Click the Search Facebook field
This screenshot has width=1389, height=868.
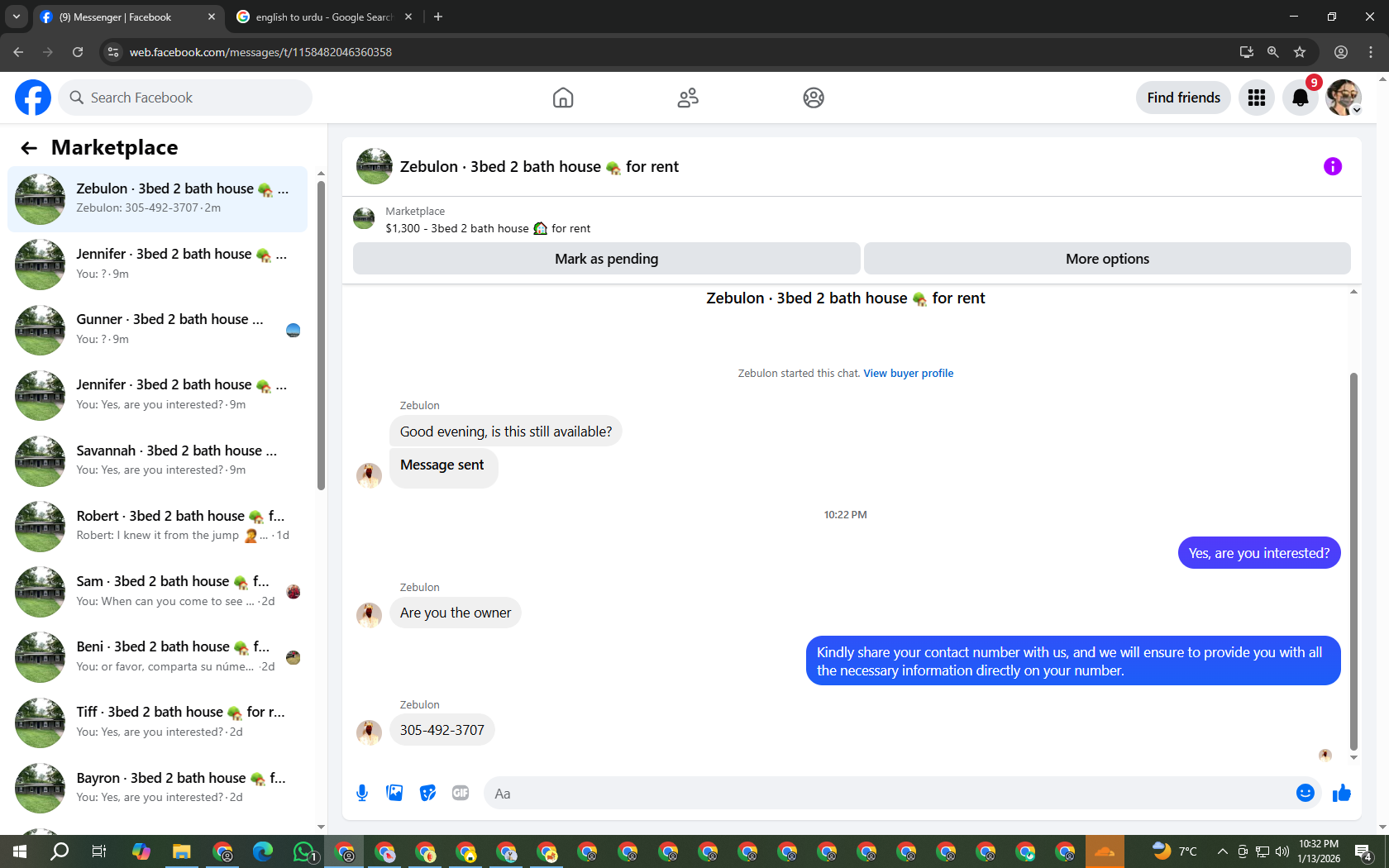click(x=185, y=98)
